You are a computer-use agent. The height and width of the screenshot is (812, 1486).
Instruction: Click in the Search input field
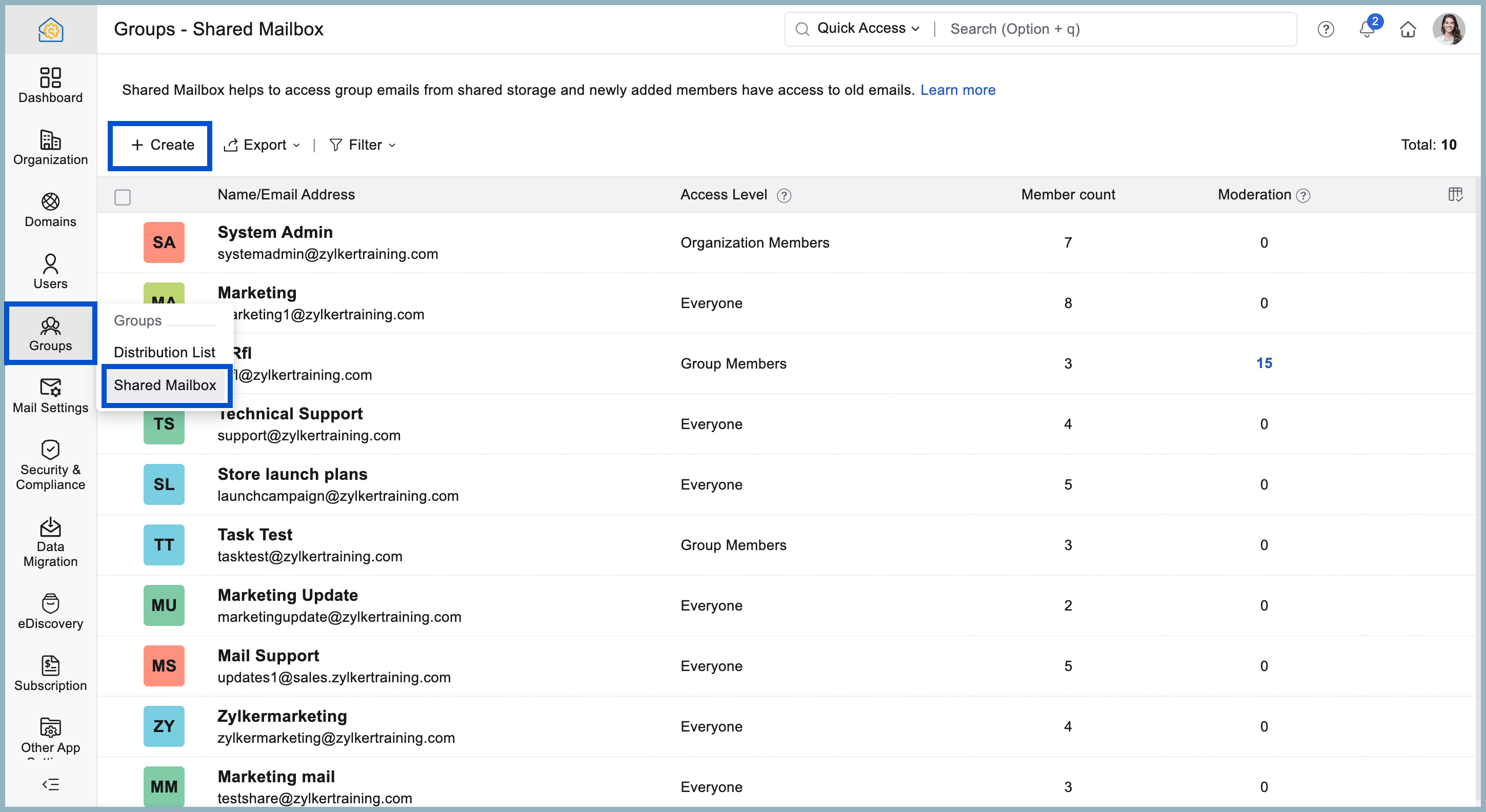pyautogui.click(x=1113, y=29)
